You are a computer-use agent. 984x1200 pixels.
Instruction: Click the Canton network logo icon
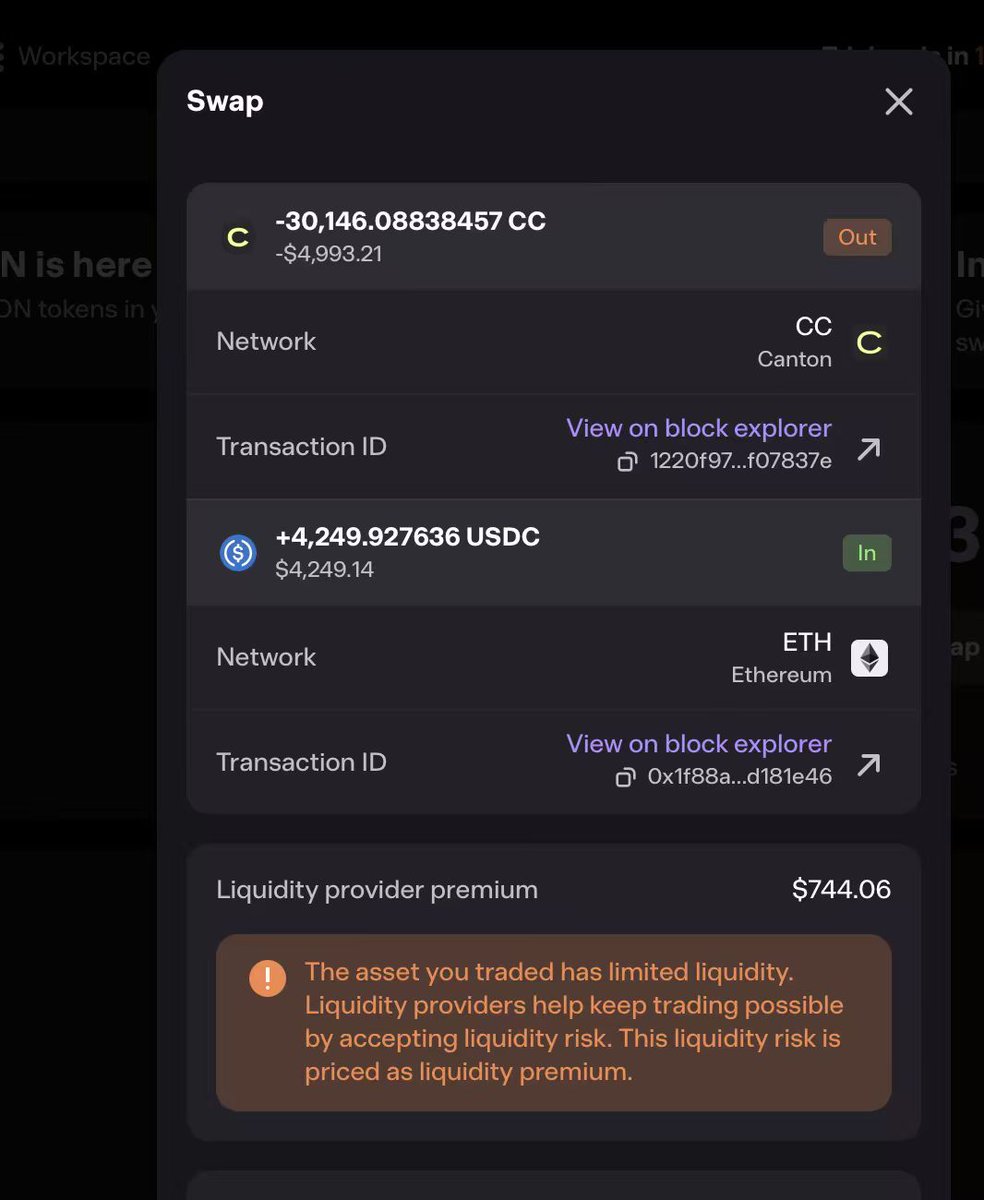click(869, 343)
